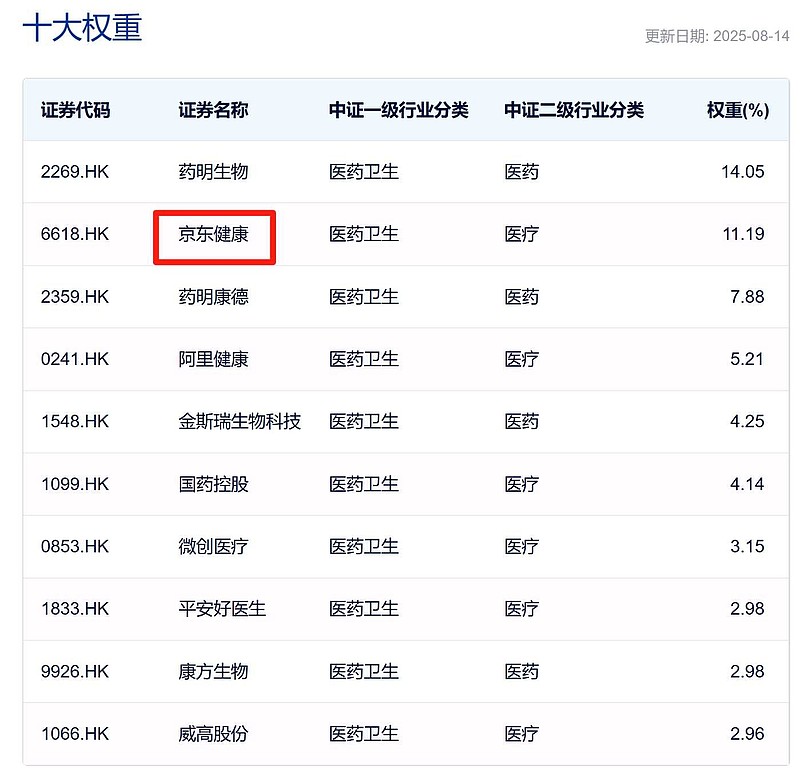Select the 中证二级行业分类 column header

pos(574,110)
